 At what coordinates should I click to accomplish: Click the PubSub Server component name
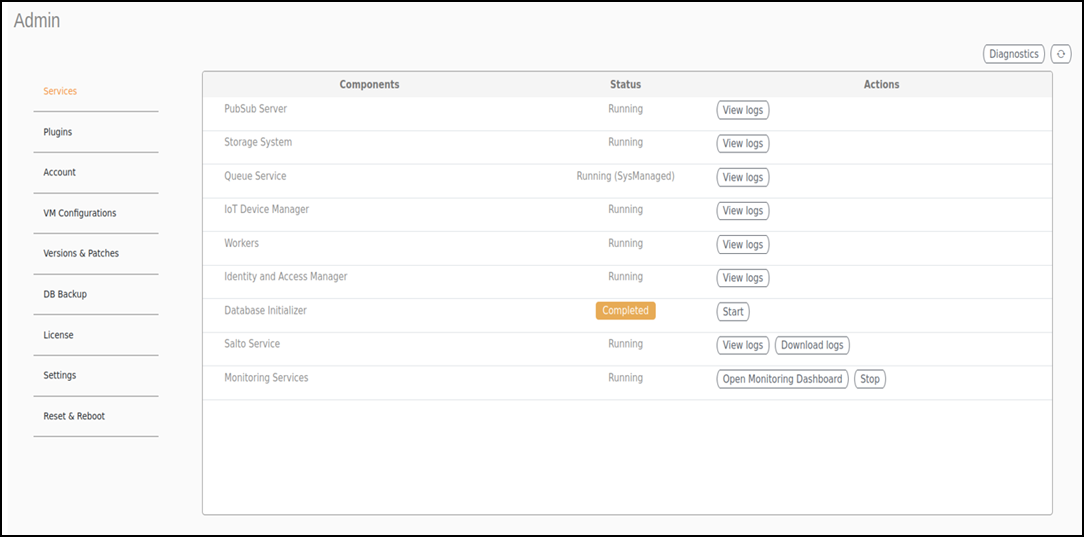click(x=255, y=109)
